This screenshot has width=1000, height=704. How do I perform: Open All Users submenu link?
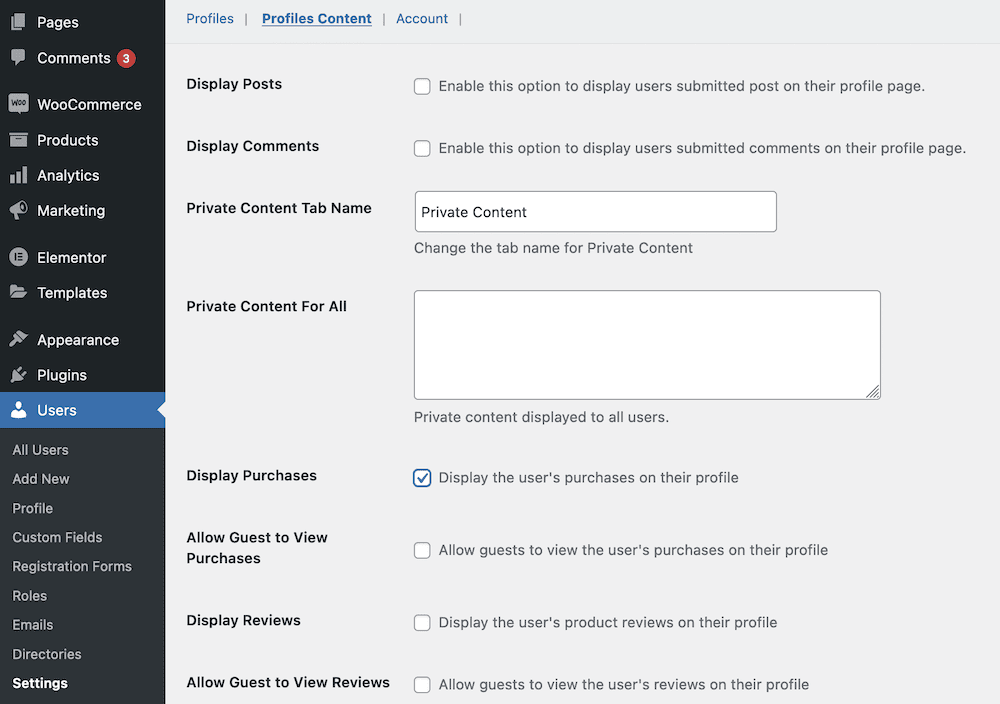(40, 450)
